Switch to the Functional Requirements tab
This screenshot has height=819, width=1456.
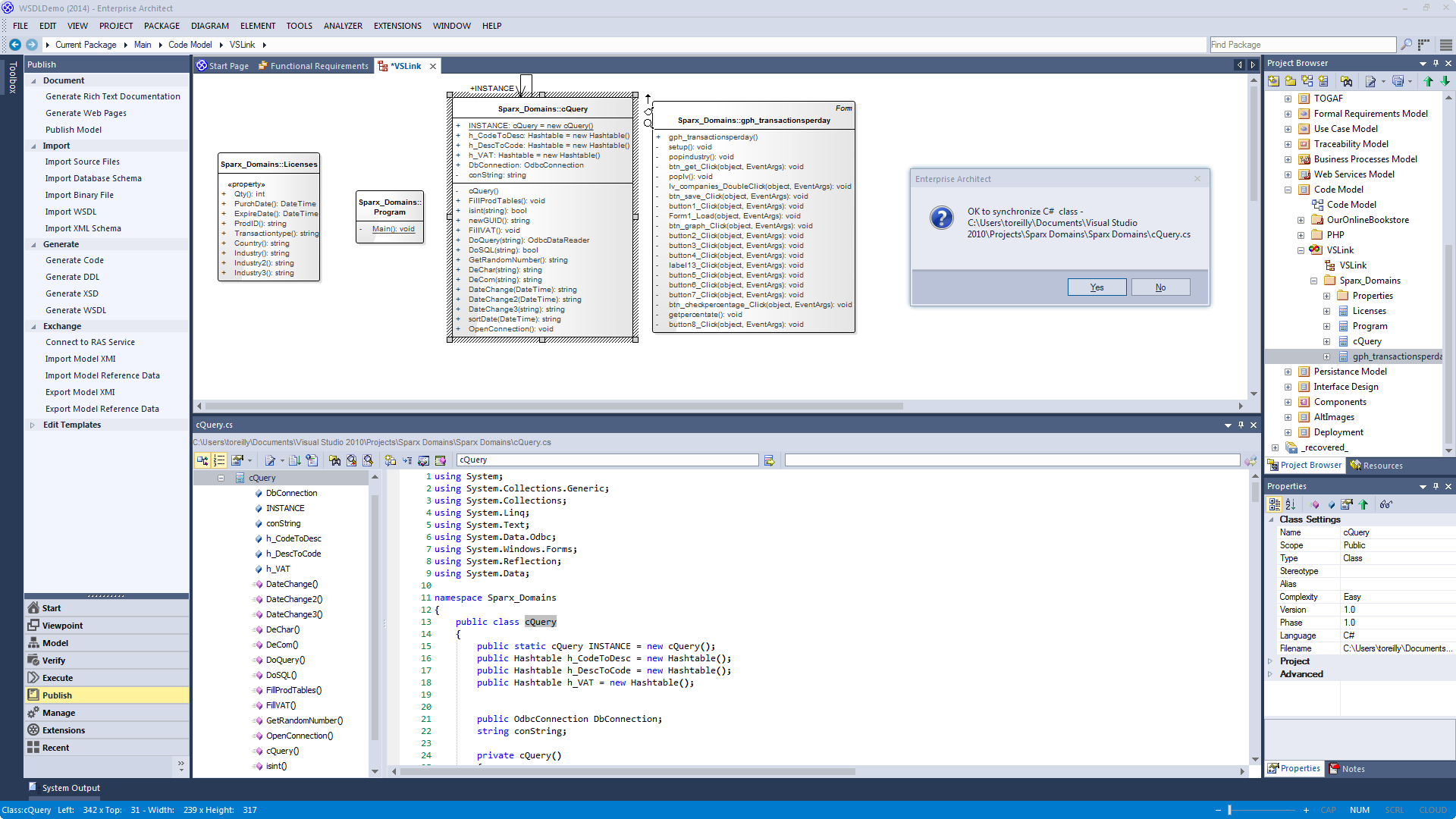tap(313, 66)
